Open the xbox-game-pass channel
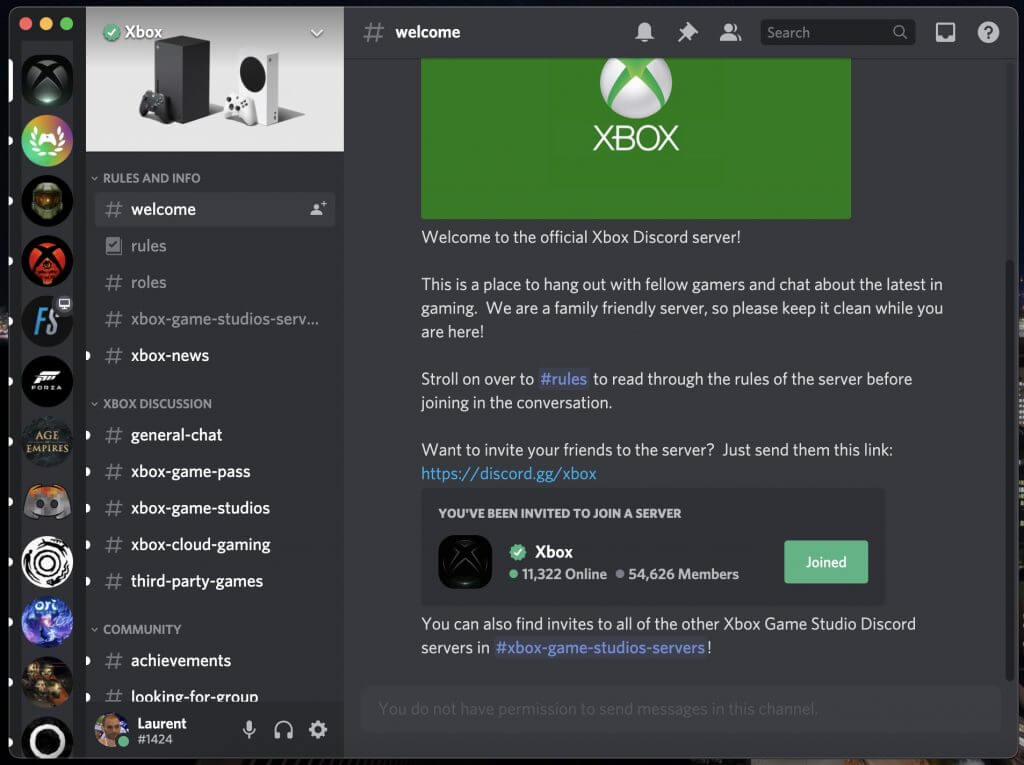 pyautogui.click(x=215, y=472)
